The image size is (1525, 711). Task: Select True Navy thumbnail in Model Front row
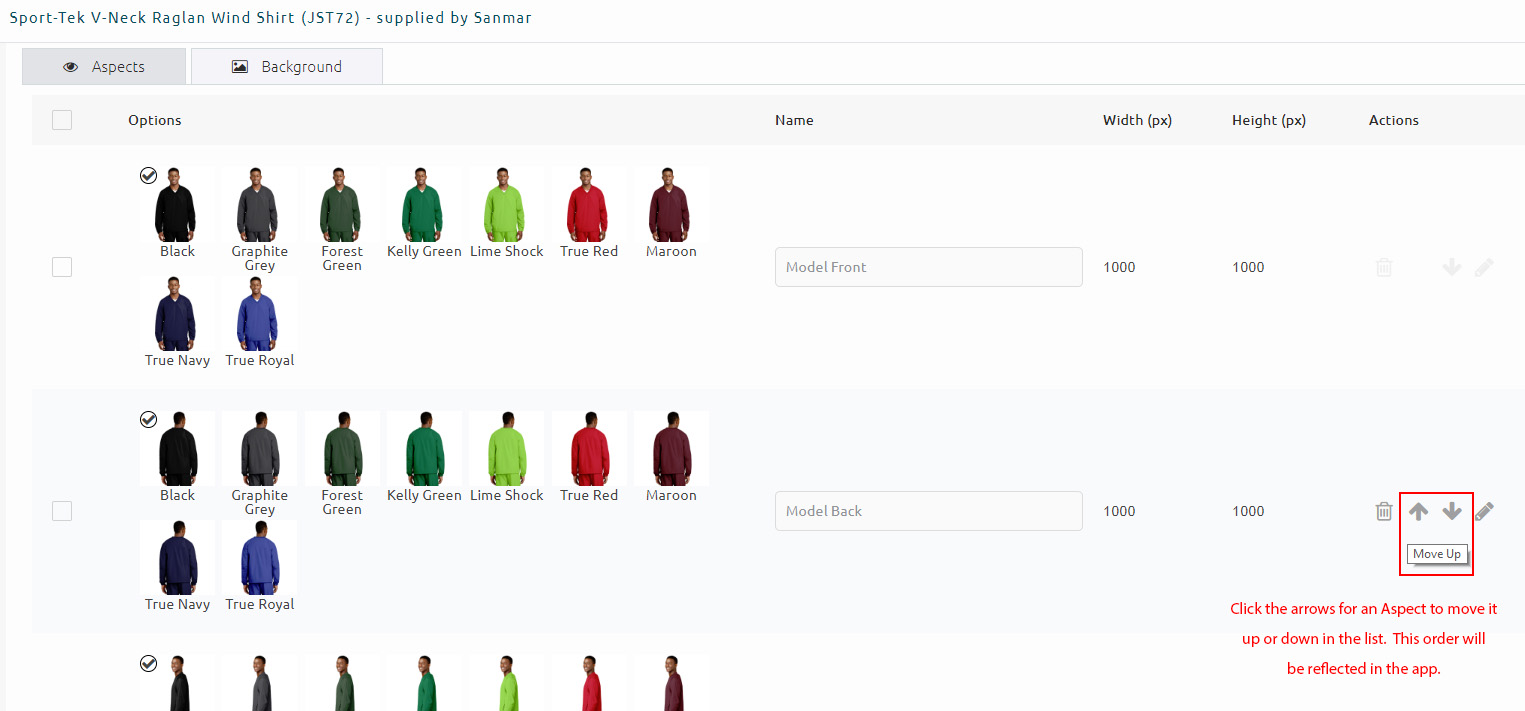tap(177, 314)
